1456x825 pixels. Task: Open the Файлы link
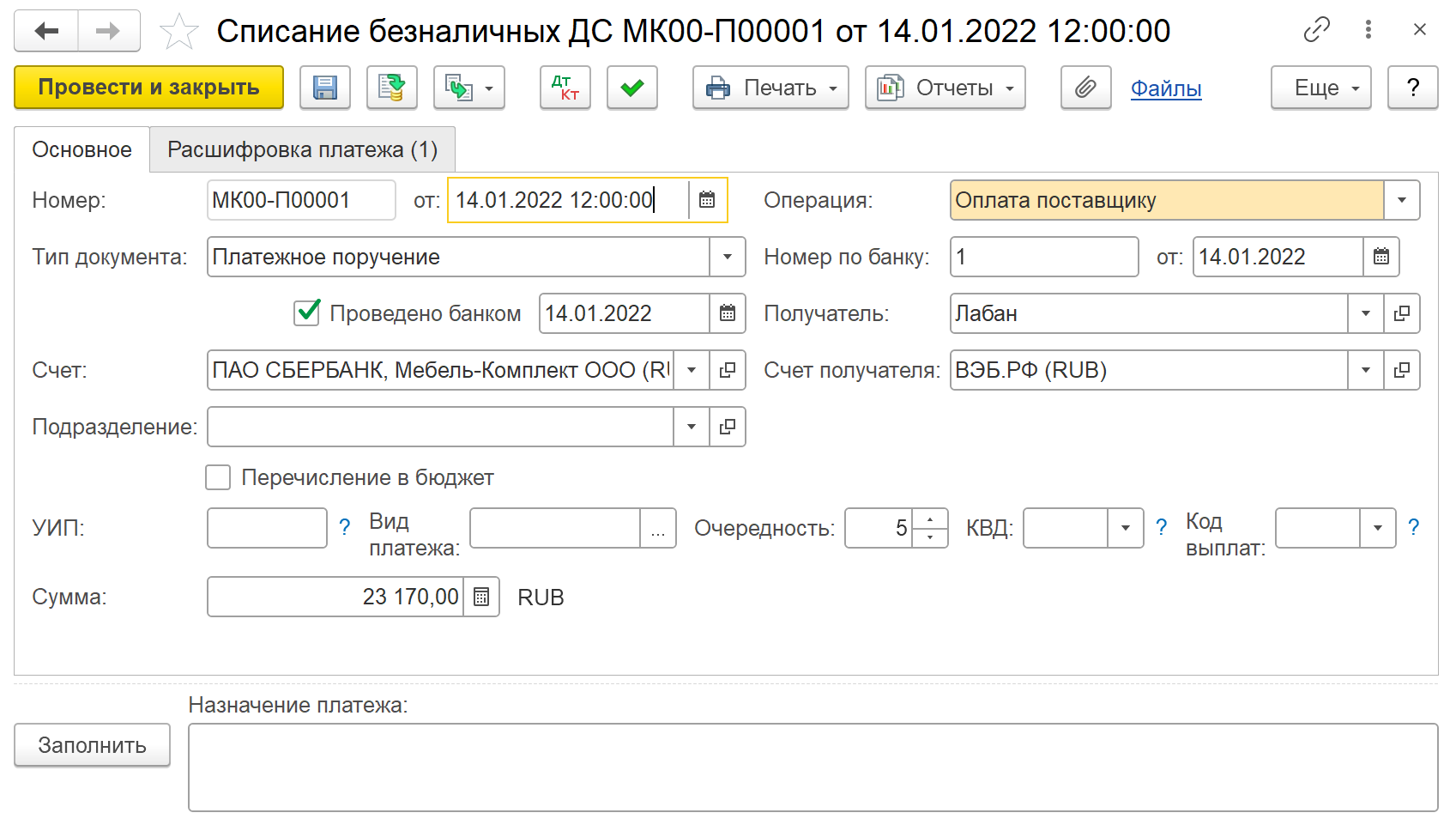(1165, 88)
